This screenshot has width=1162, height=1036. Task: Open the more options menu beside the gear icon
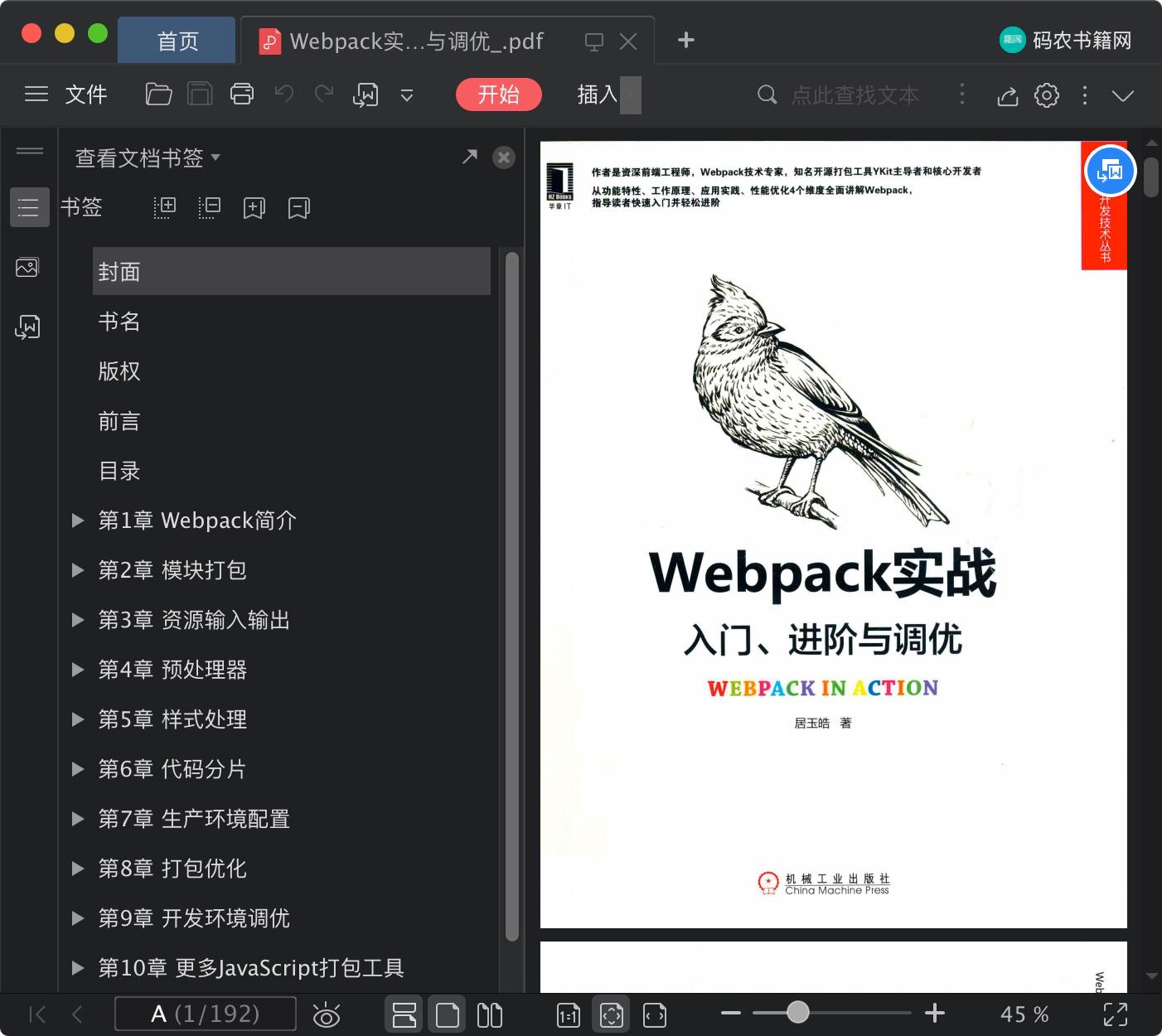(1085, 95)
